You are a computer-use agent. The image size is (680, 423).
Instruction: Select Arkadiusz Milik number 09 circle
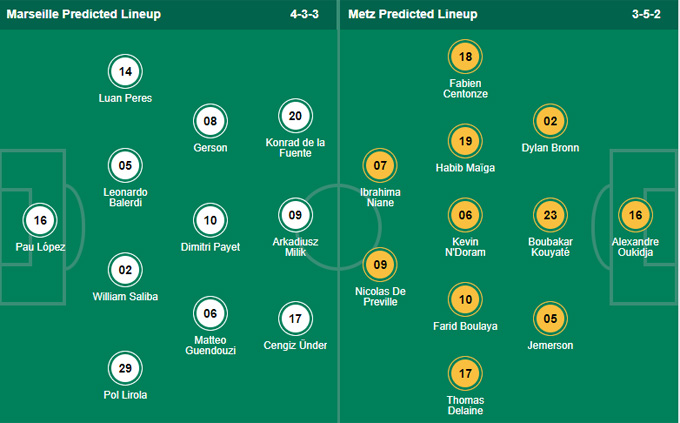(x=295, y=215)
